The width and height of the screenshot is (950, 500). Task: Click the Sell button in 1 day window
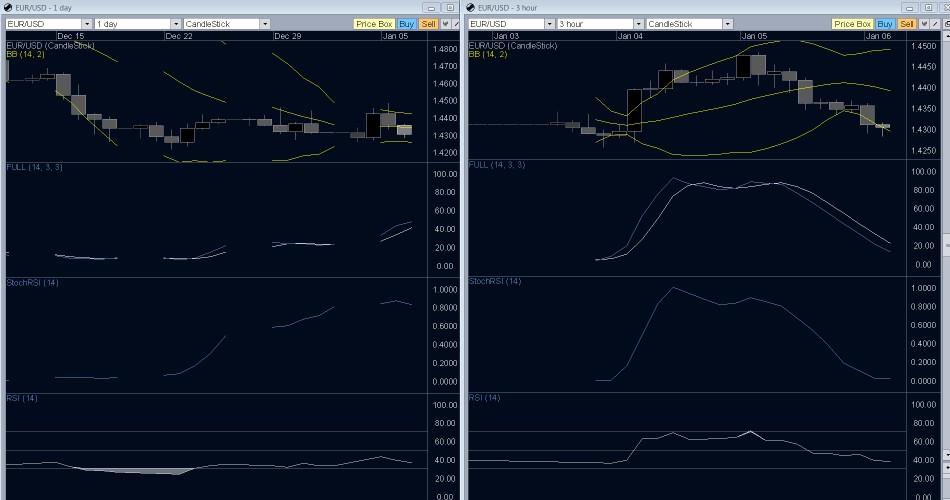(x=428, y=24)
